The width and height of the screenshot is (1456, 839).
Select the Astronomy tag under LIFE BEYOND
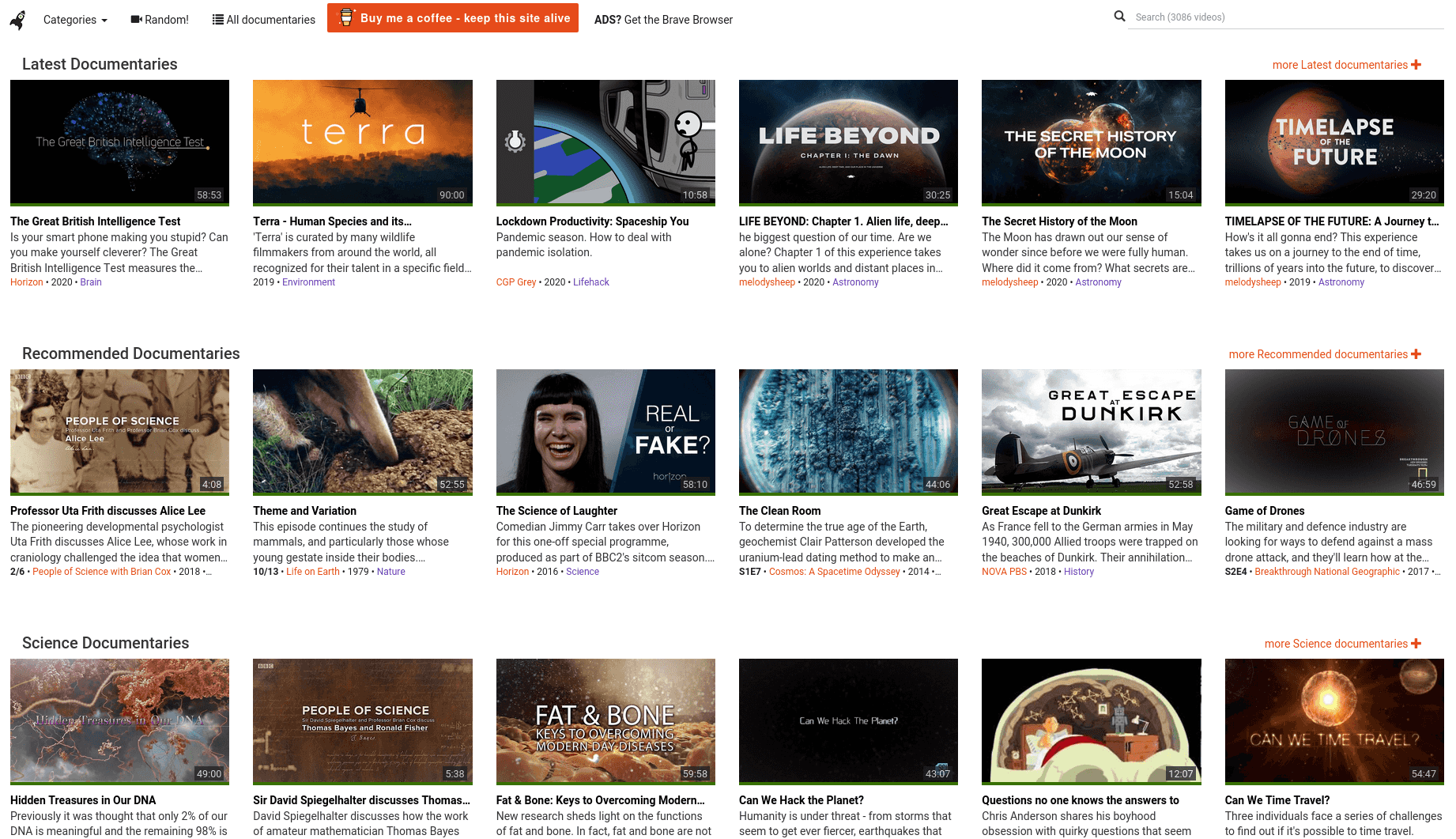coord(855,282)
